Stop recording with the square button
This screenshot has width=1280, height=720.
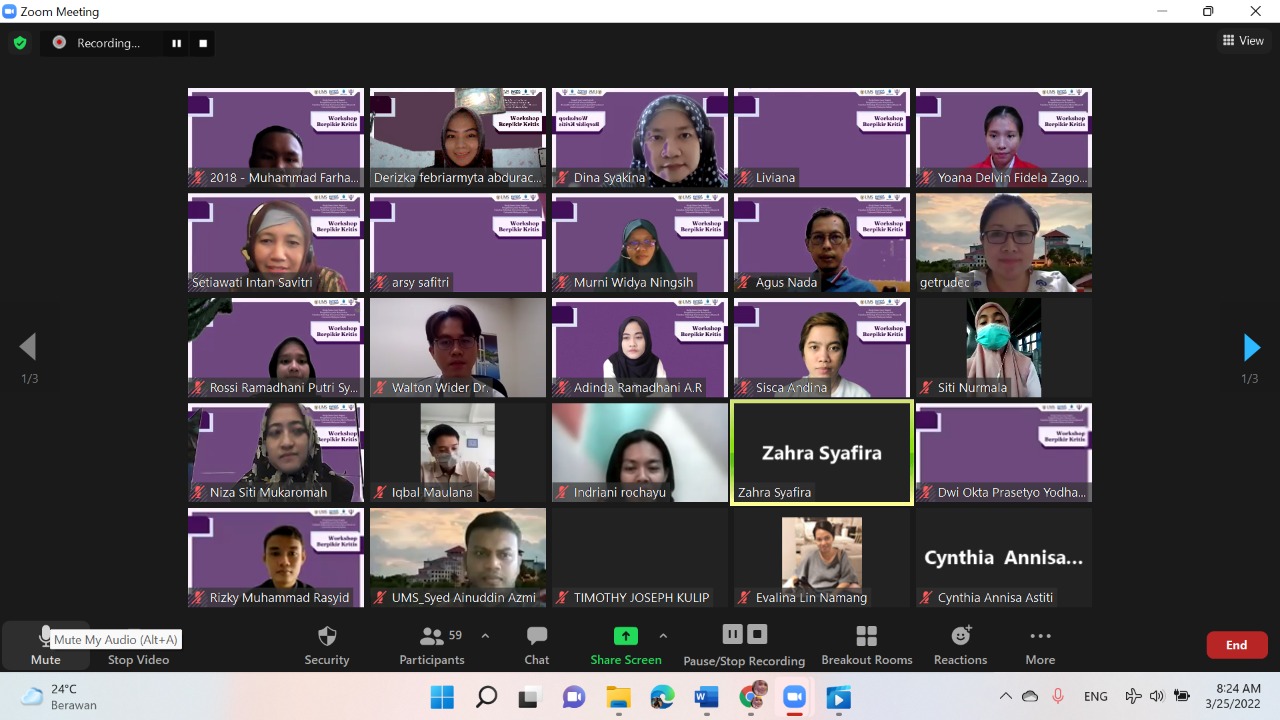pyautogui.click(x=757, y=633)
